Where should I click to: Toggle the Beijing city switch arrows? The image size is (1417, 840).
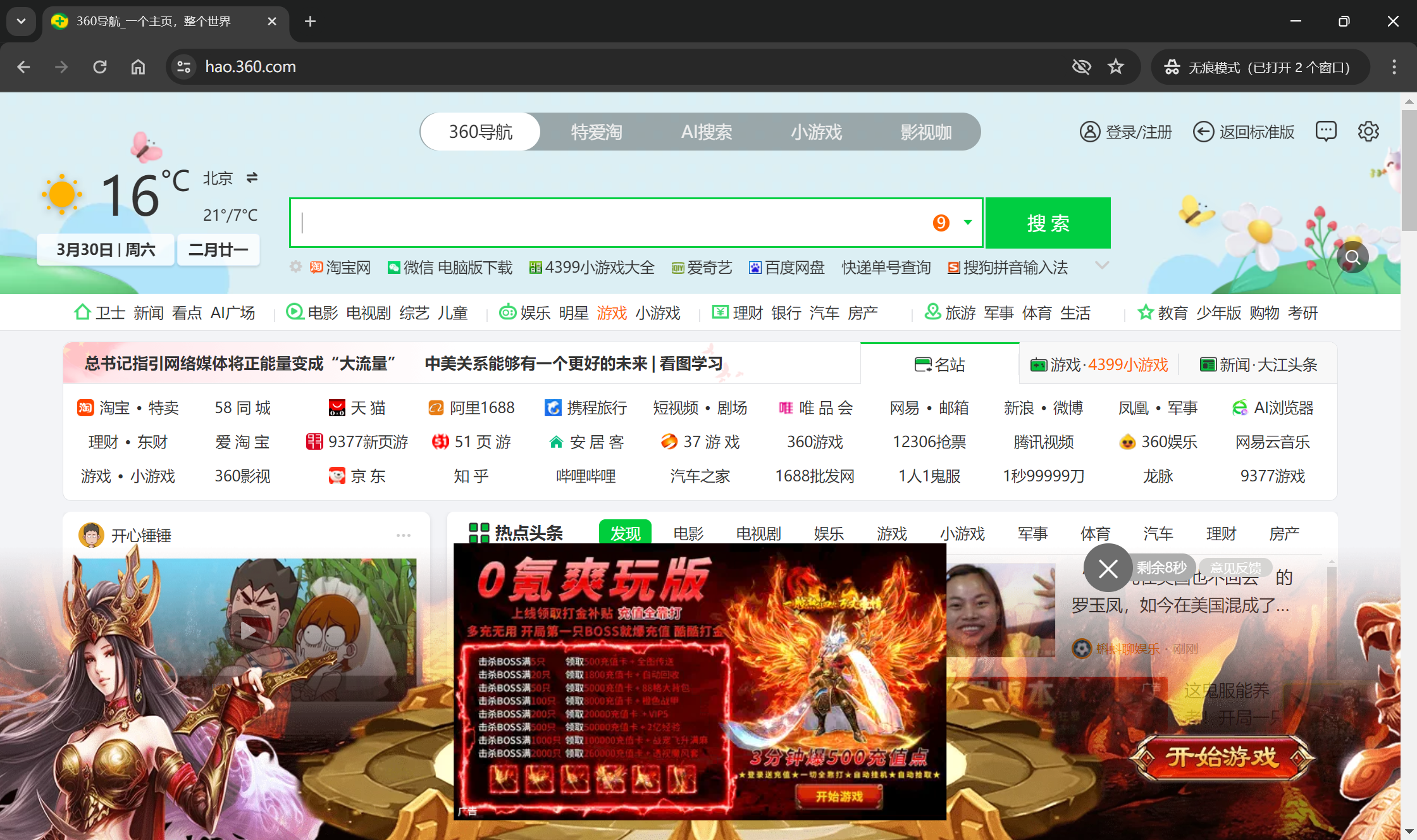[x=252, y=178]
